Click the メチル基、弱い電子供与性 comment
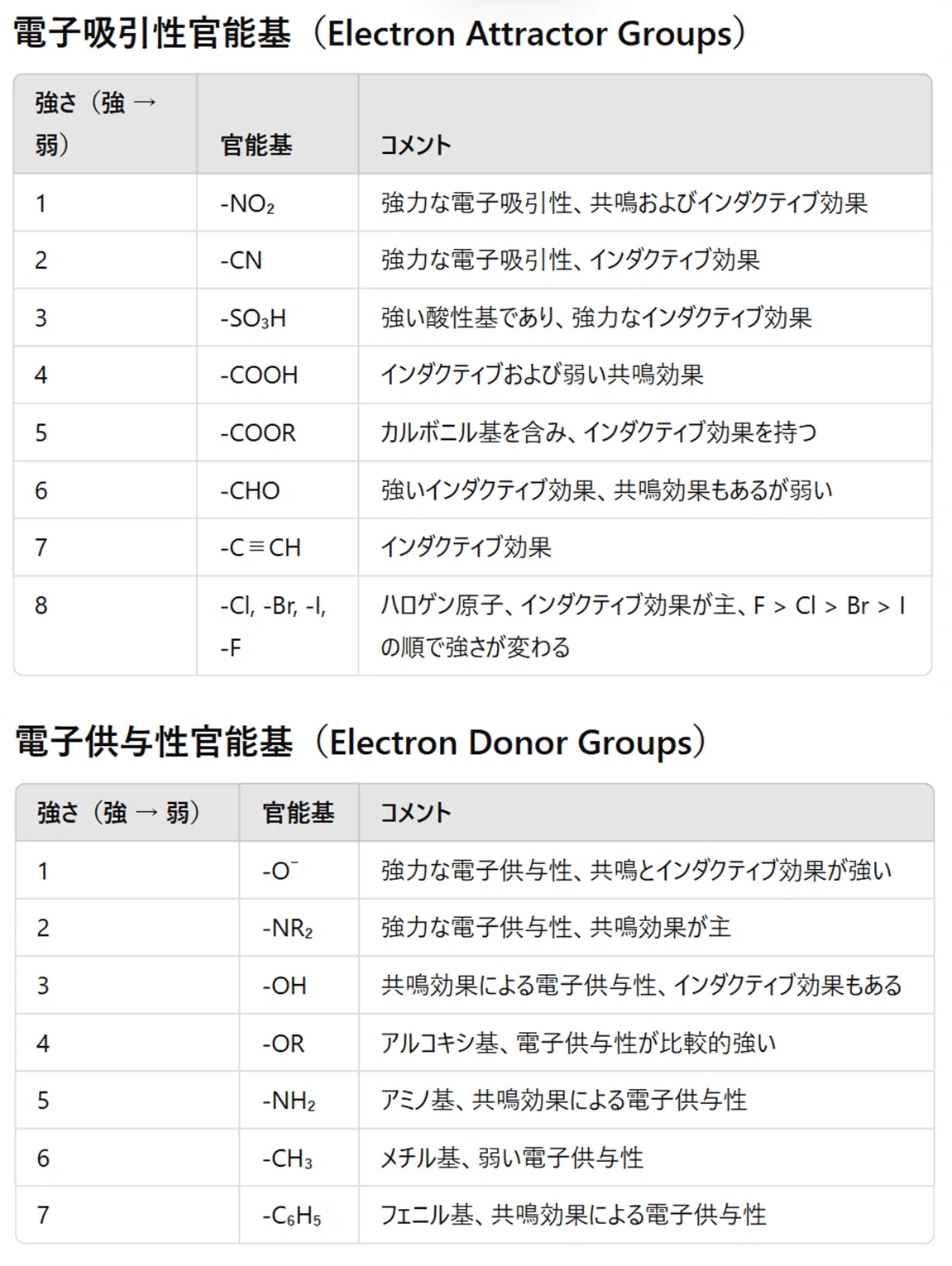The height and width of the screenshot is (1266, 952). [511, 1158]
